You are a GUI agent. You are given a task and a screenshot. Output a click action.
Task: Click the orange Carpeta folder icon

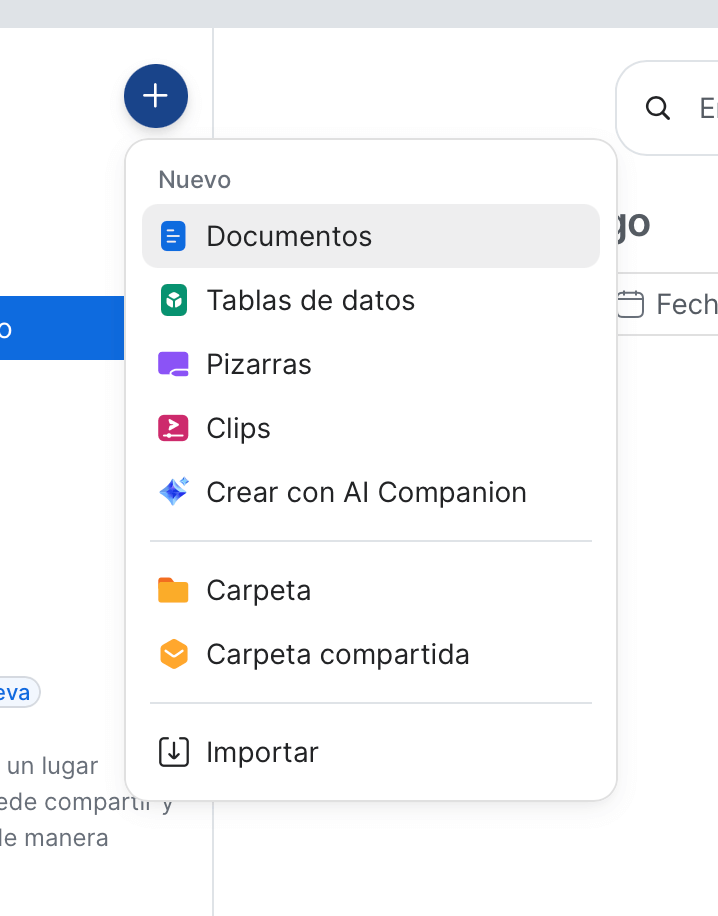pyautogui.click(x=174, y=590)
